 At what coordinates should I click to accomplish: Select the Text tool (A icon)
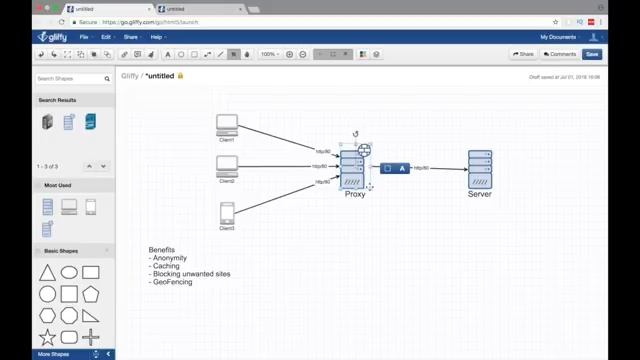168,54
